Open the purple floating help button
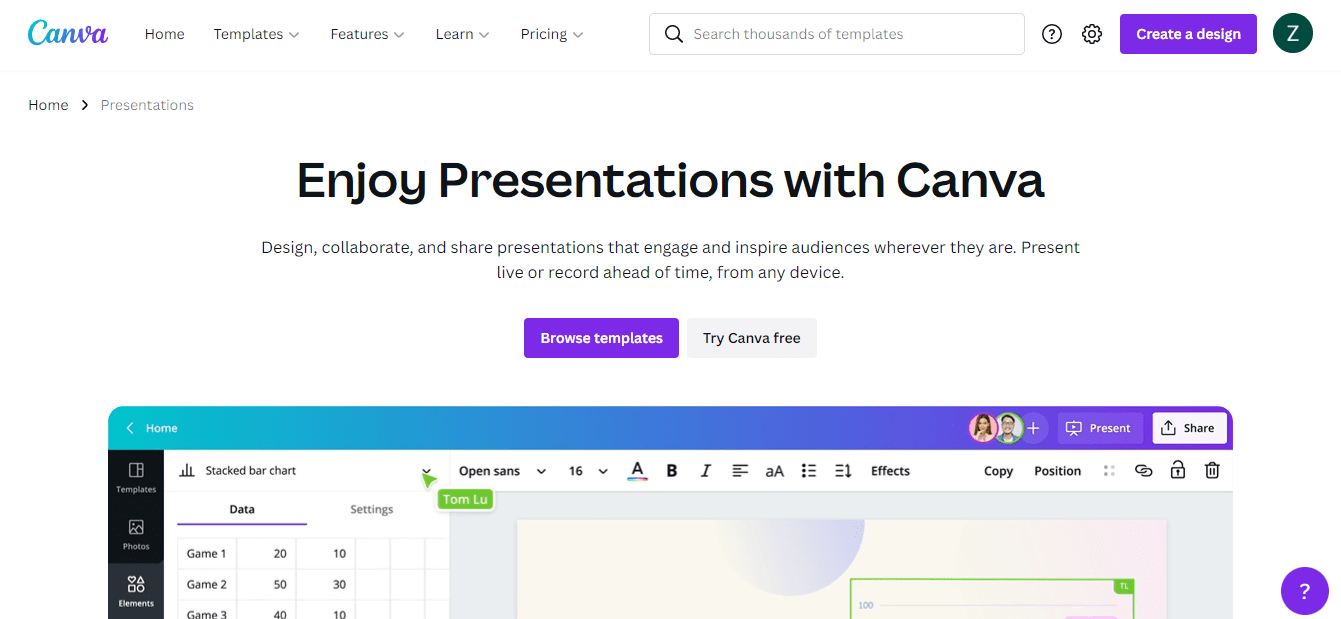 click(x=1304, y=591)
